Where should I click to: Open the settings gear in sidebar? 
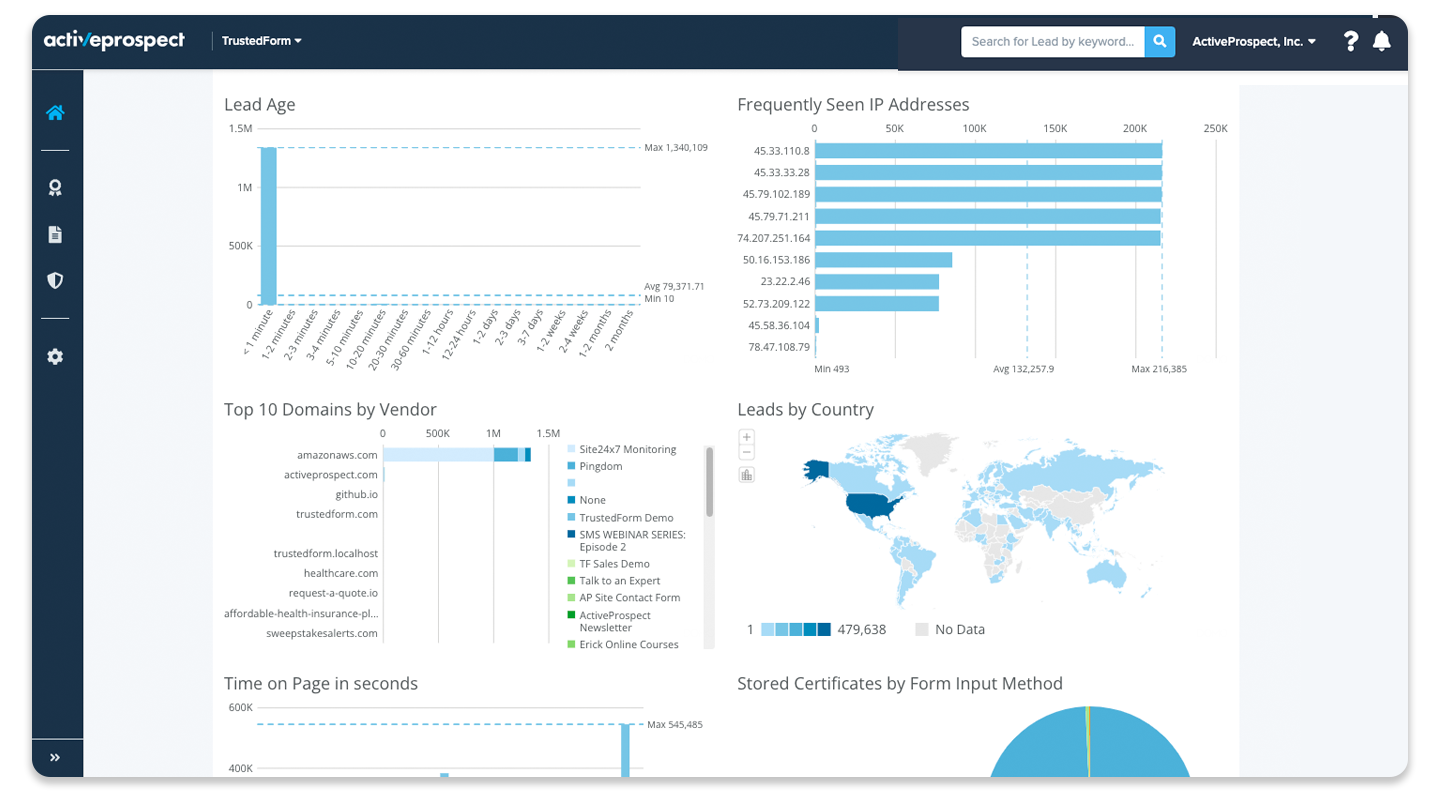pos(55,356)
